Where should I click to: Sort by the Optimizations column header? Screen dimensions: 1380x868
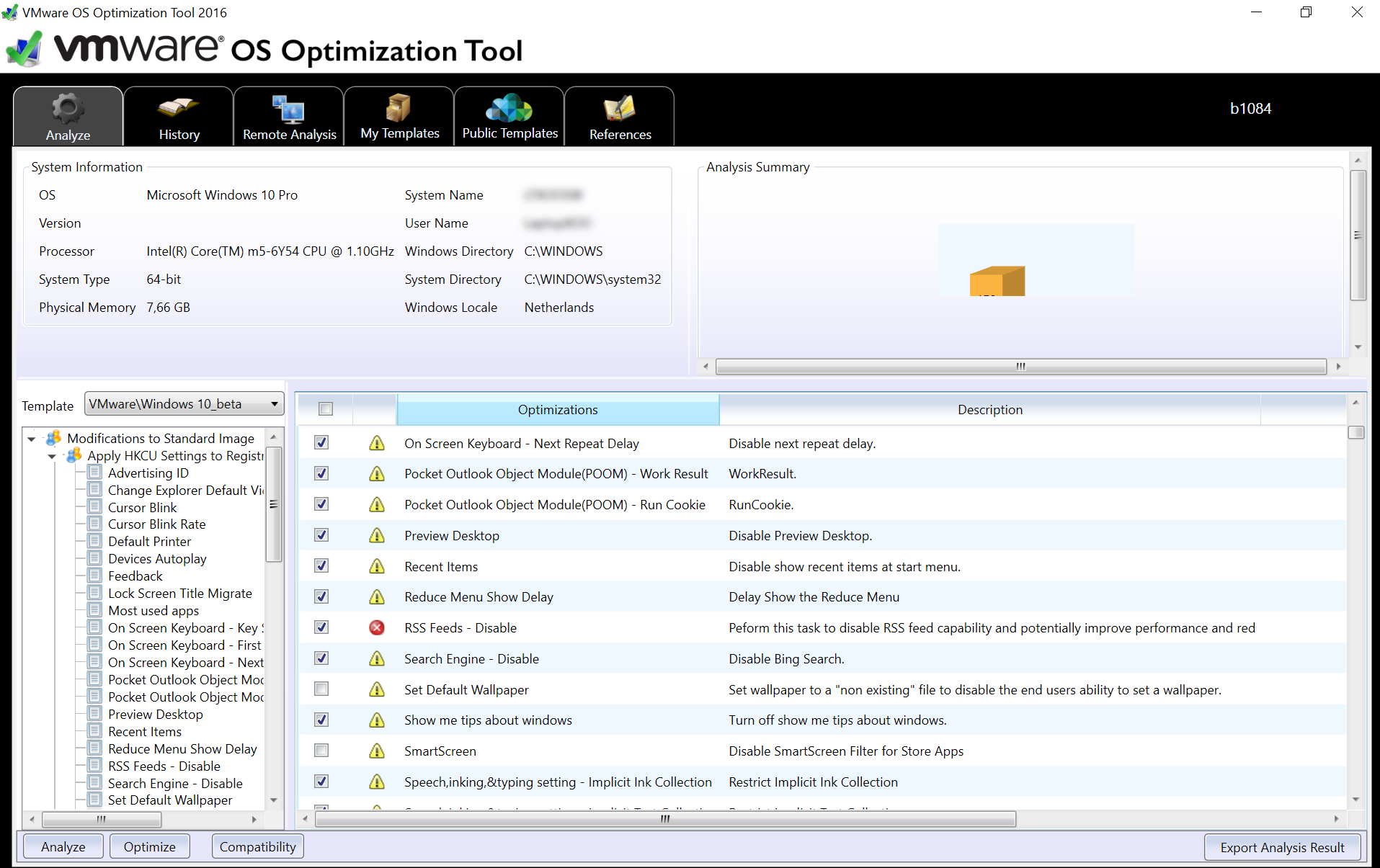[557, 409]
